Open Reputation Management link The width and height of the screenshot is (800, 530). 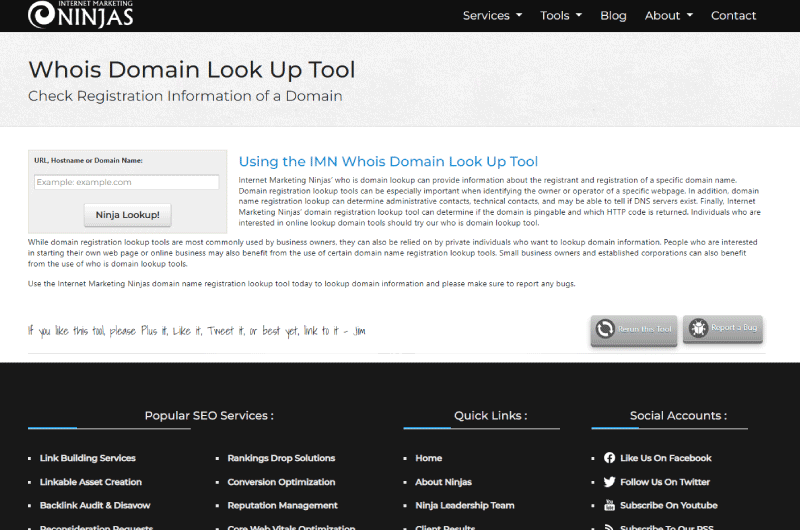[283, 506]
